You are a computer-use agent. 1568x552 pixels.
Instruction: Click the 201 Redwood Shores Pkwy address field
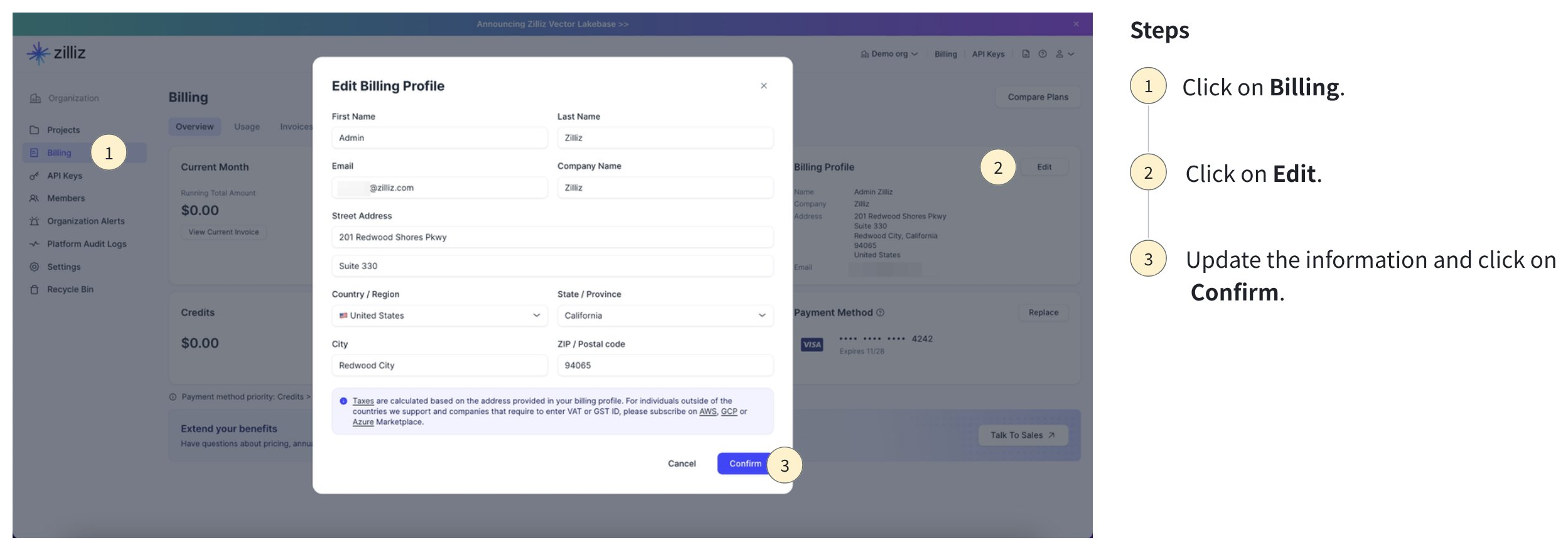tap(552, 237)
